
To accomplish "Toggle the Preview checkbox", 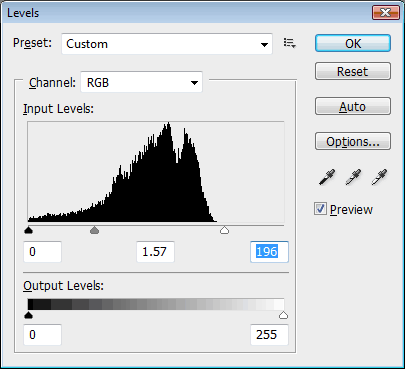I will tap(320, 209).
